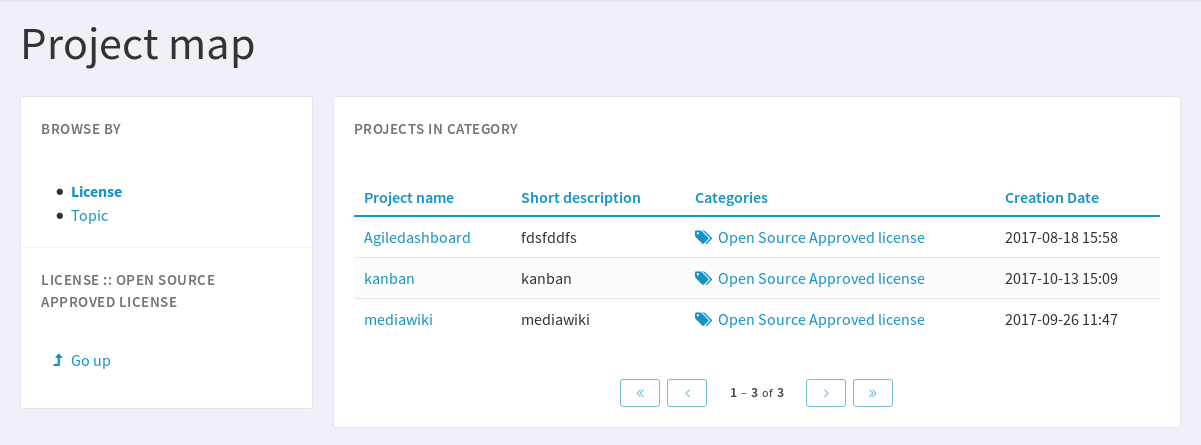The image size is (1201, 445).
Task: Open Agiledashboard's Open Source Approved license category
Action: pos(821,238)
